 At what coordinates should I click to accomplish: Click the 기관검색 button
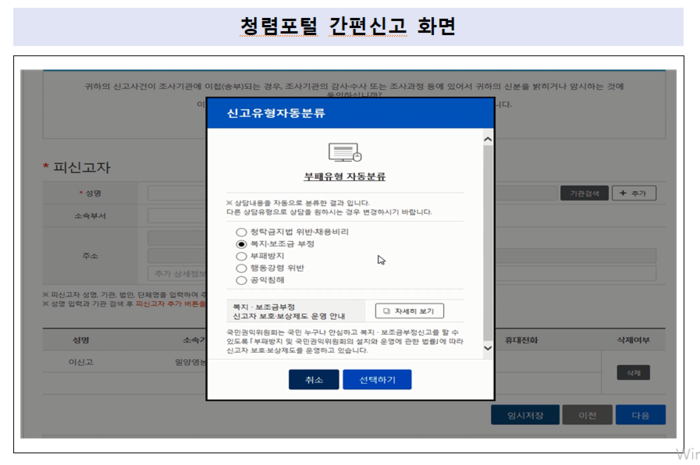584,193
